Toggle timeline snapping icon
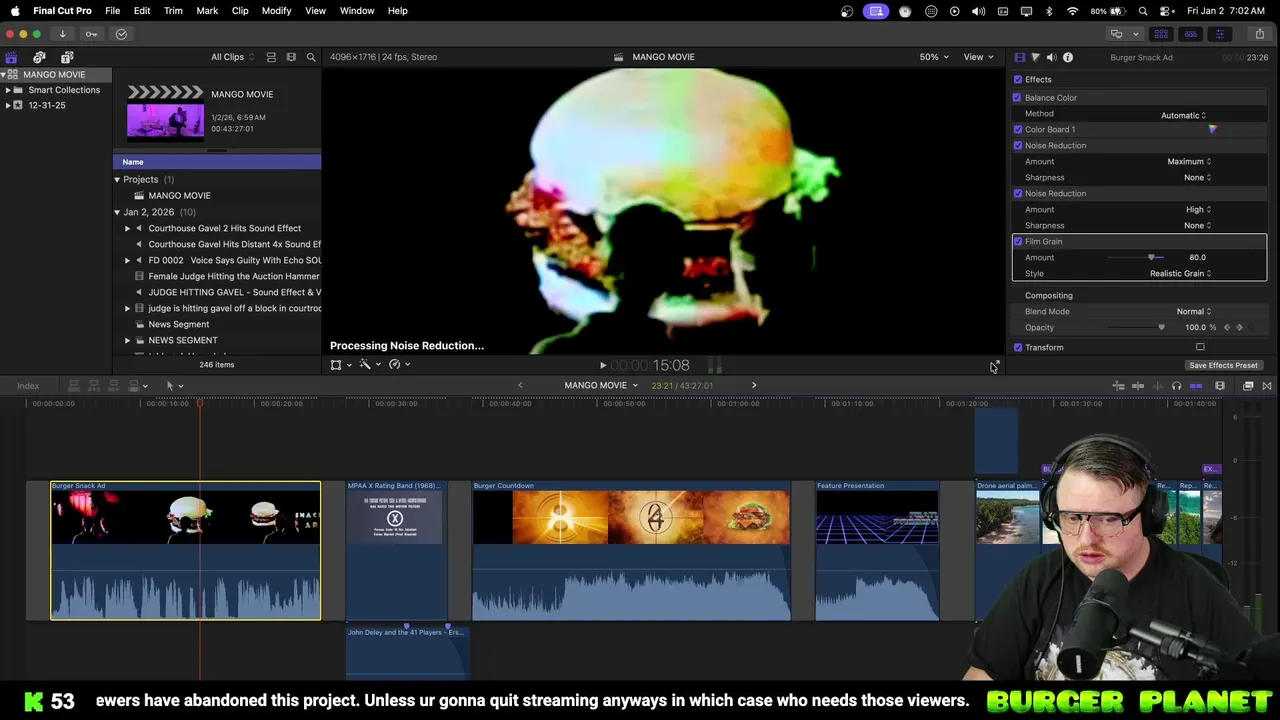 (x=1196, y=386)
